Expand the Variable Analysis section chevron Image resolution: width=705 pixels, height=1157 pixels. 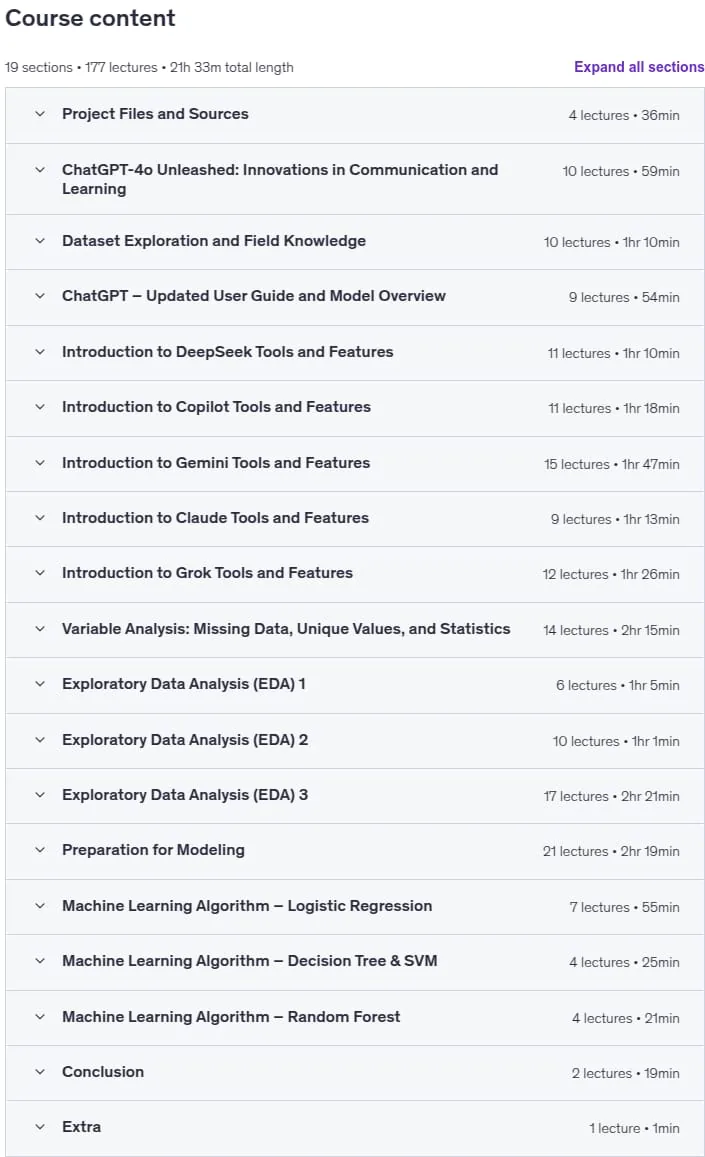pos(40,629)
